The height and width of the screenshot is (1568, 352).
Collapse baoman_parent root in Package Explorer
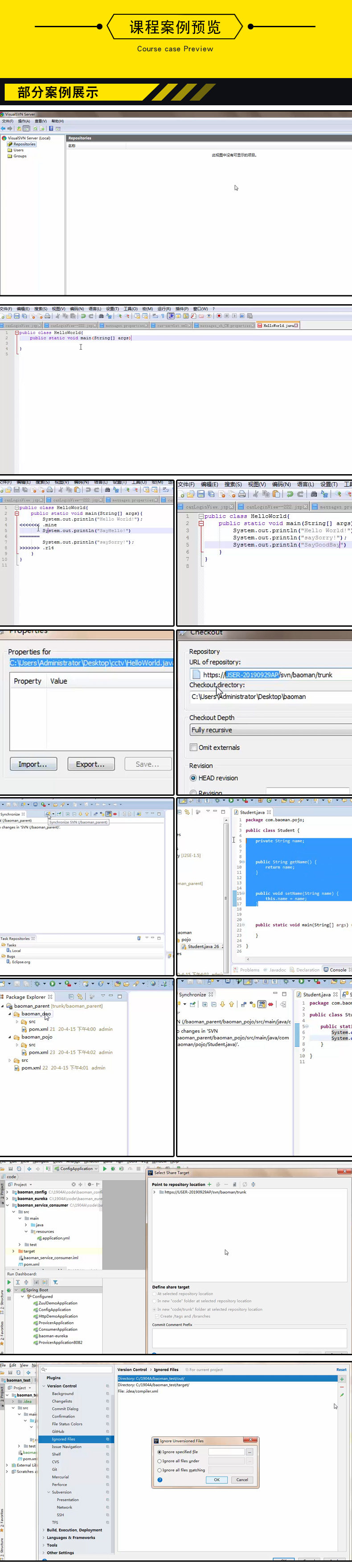2,1006
